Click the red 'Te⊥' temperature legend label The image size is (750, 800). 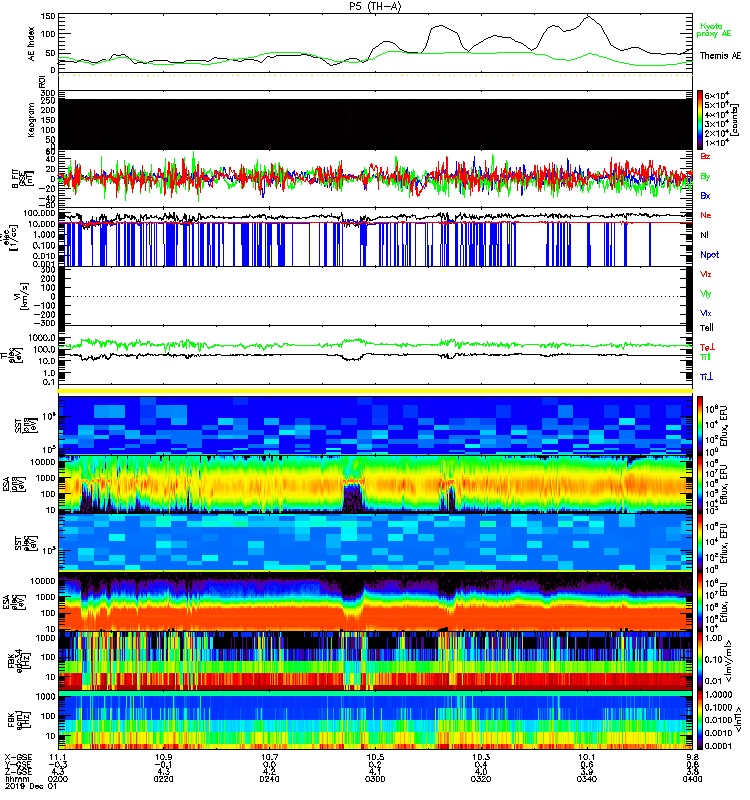pyautogui.click(x=707, y=347)
